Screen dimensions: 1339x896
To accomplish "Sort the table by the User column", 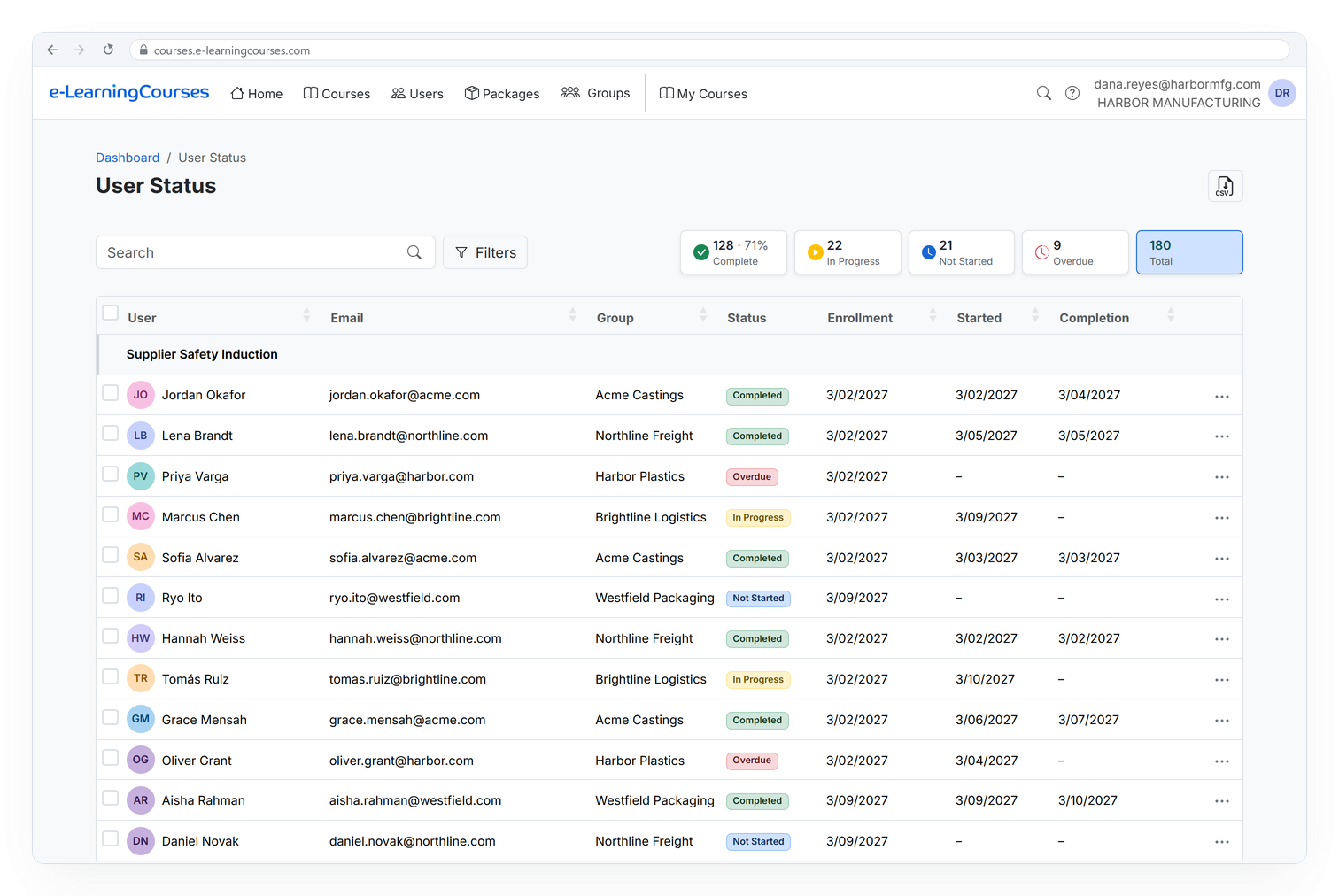I will click(306, 315).
